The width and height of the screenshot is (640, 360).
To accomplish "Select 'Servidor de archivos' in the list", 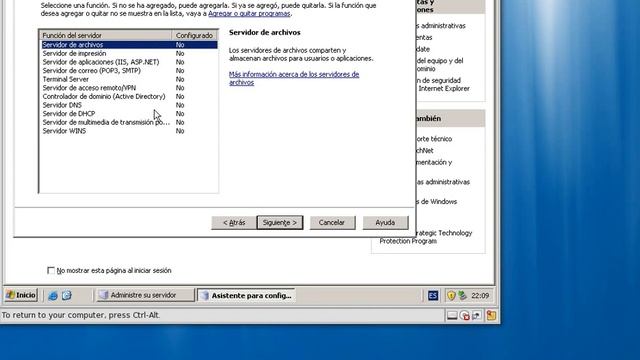I will [129, 45].
